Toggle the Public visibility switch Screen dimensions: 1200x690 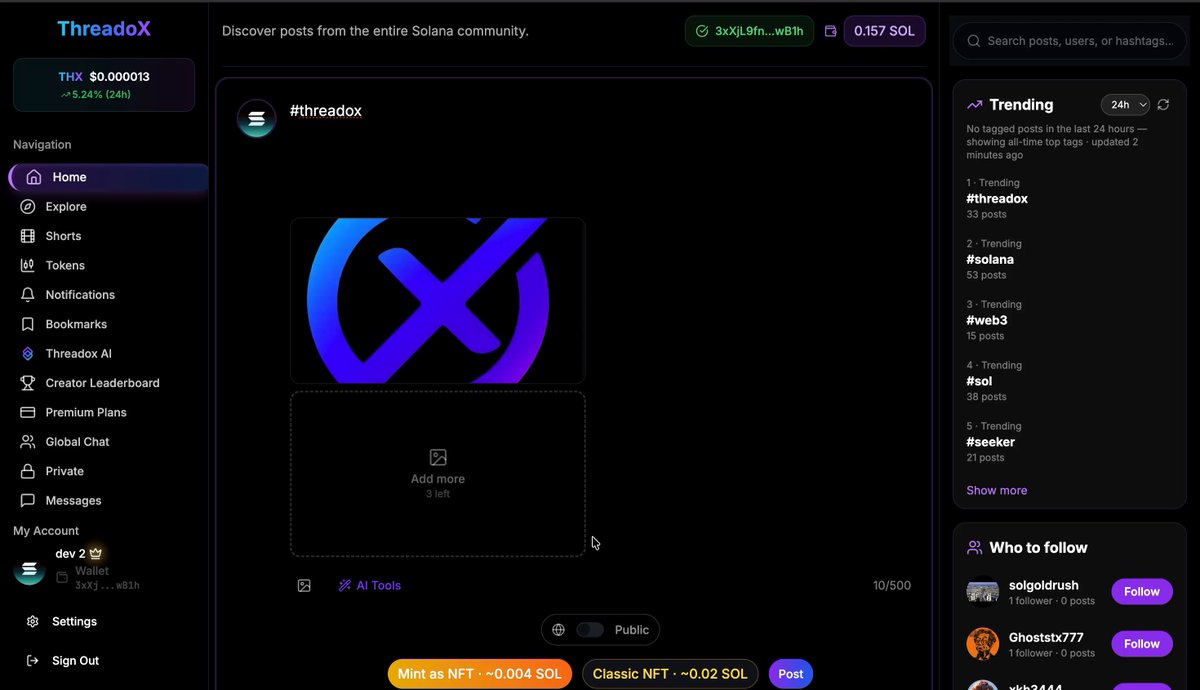pos(590,630)
